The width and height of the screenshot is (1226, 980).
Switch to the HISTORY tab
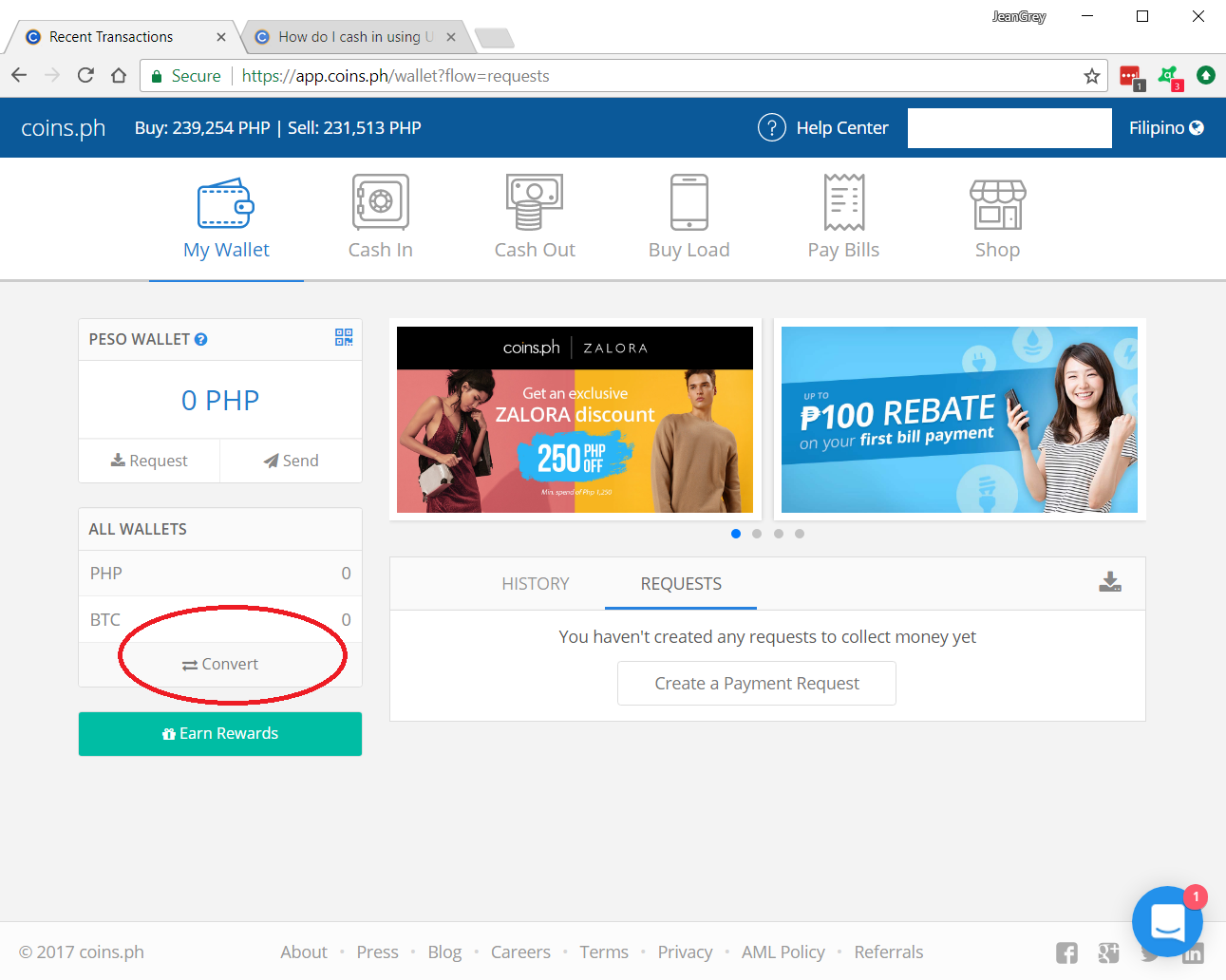click(536, 584)
